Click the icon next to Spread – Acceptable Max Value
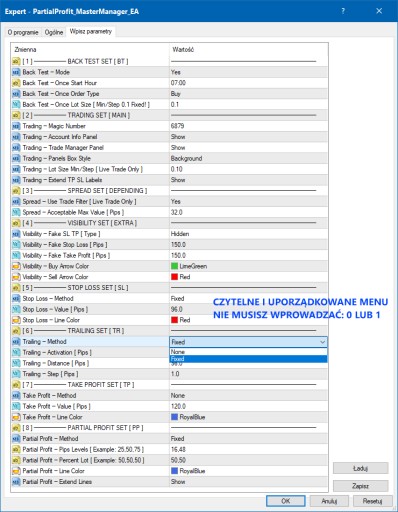Screen dimensions: 398x512 (16, 212)
